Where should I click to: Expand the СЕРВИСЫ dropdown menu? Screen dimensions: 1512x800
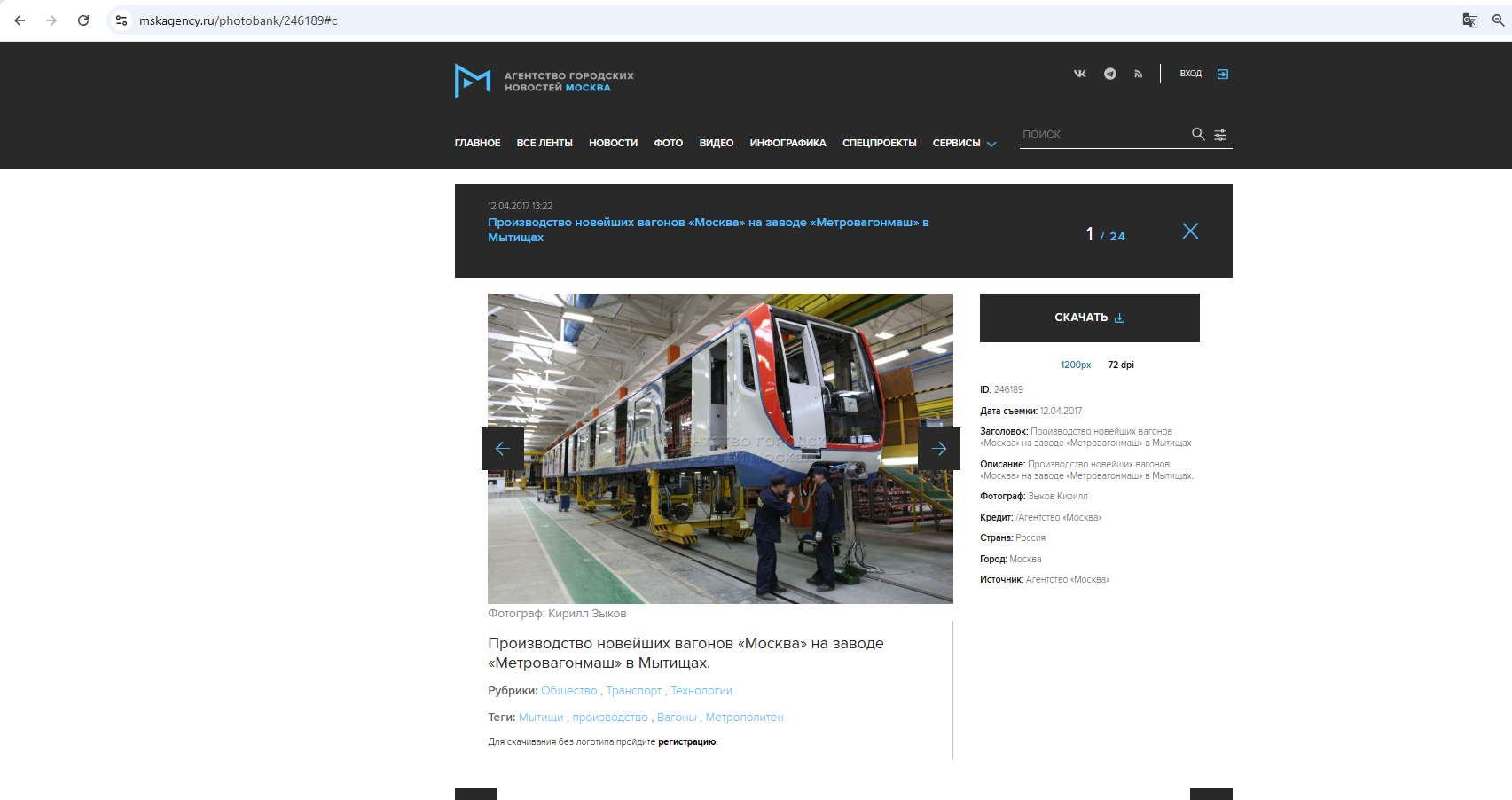(x=964, y=143)
